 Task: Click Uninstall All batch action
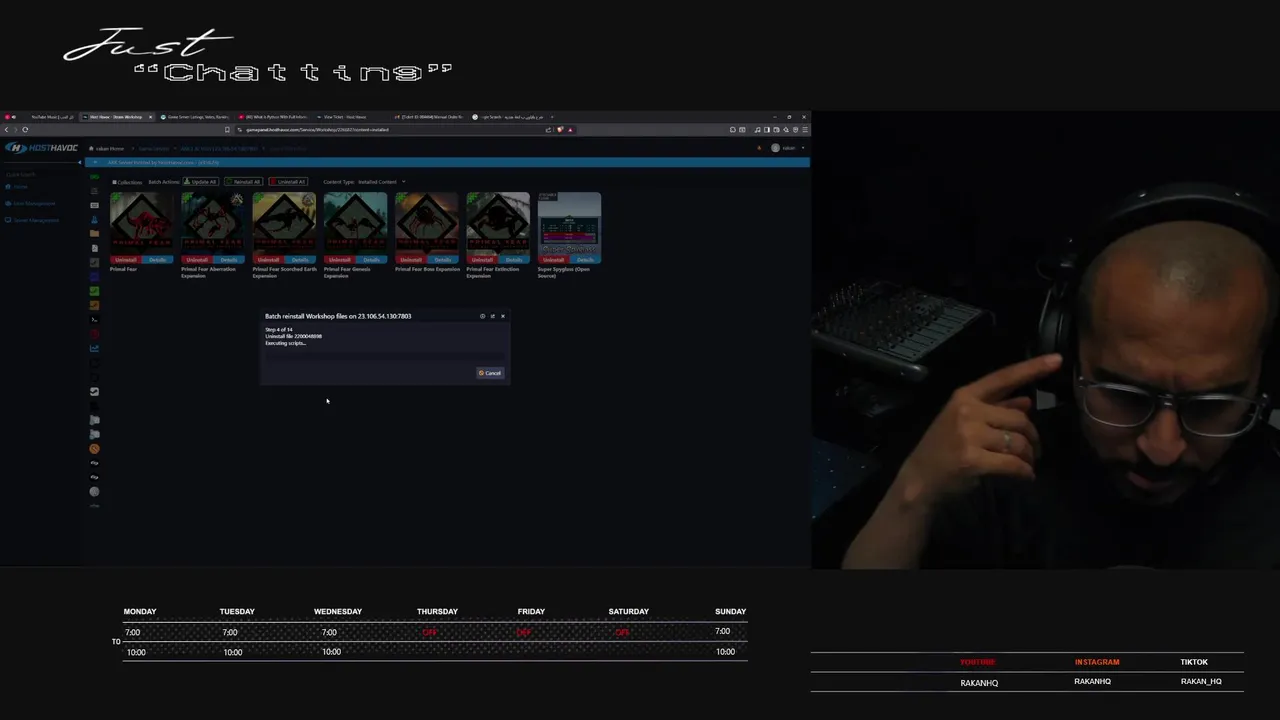tap(288, 182)
